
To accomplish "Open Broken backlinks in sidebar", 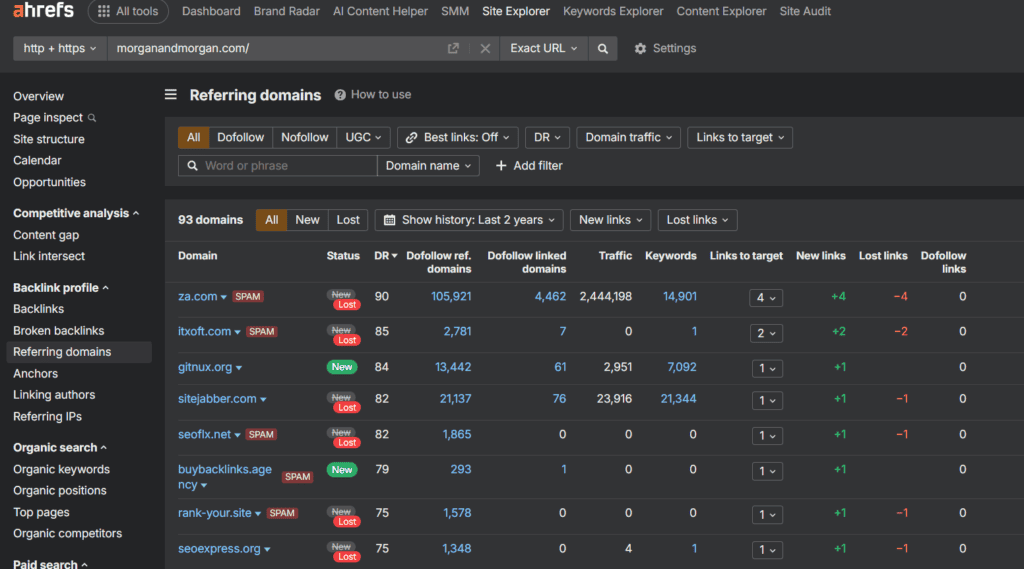I will coord(59,331).
